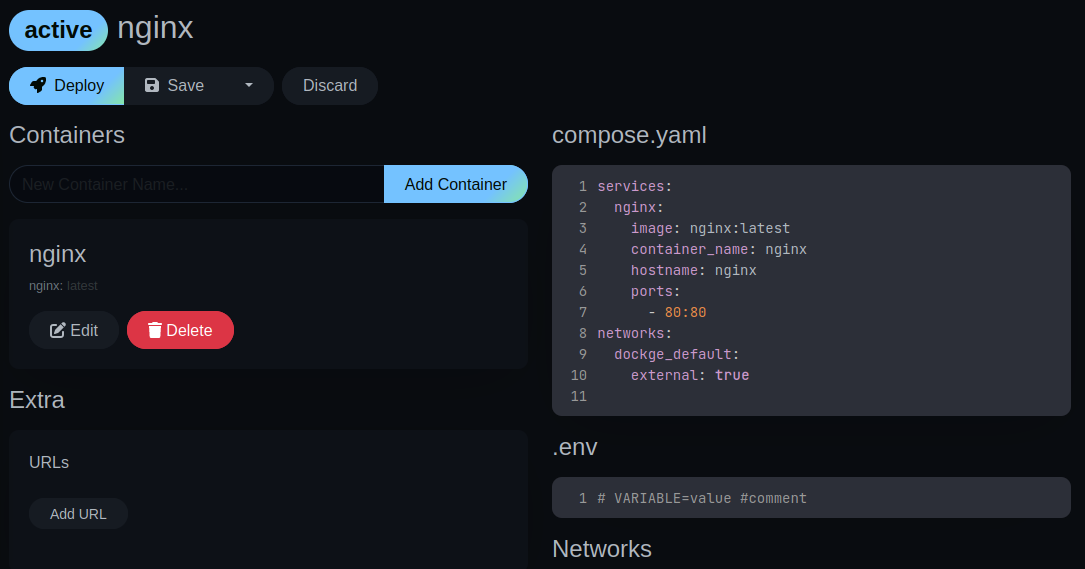
Task: Open the Save dropdown arrow
Action: [249, 85]
